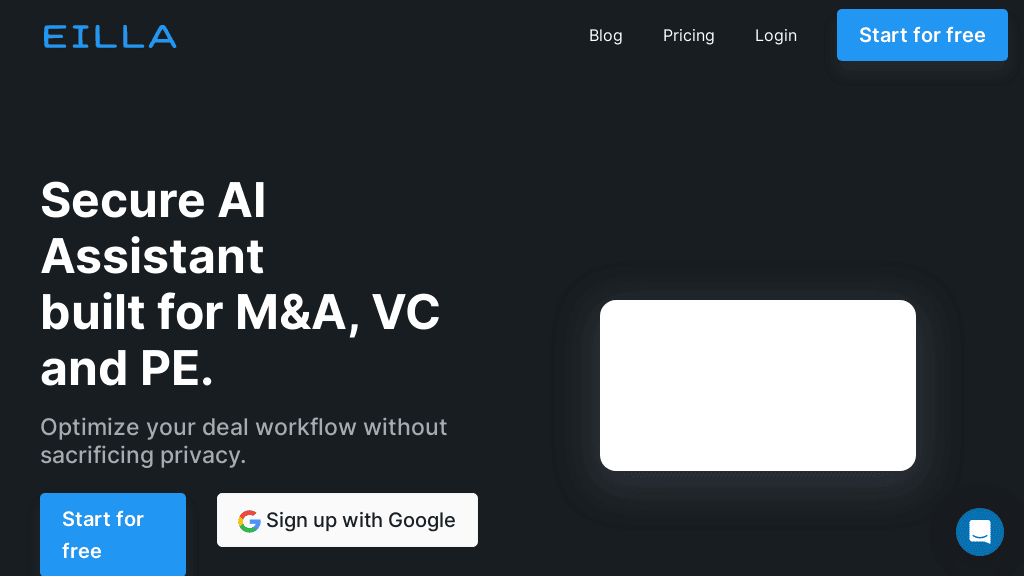
Task: Open the Pricing page
Action: [689, 36]
